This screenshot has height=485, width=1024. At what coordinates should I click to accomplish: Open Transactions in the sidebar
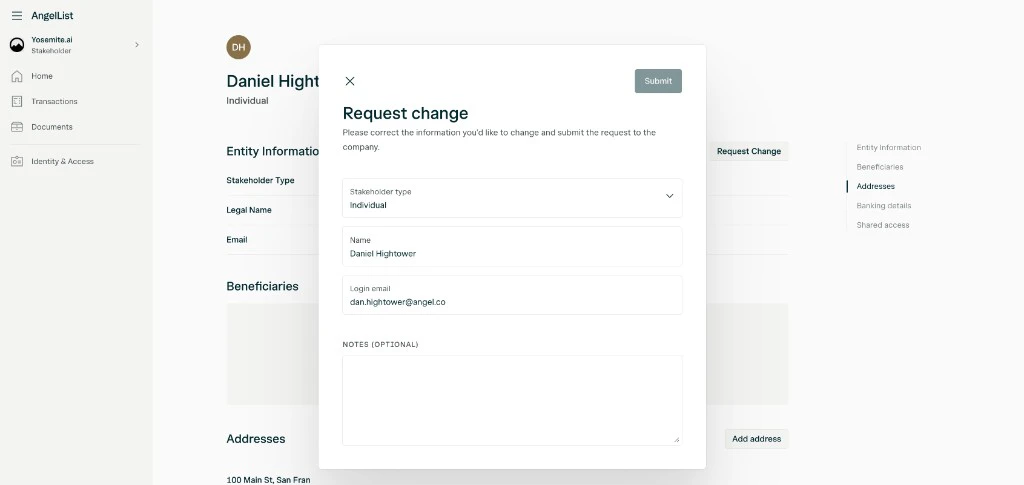54,101
